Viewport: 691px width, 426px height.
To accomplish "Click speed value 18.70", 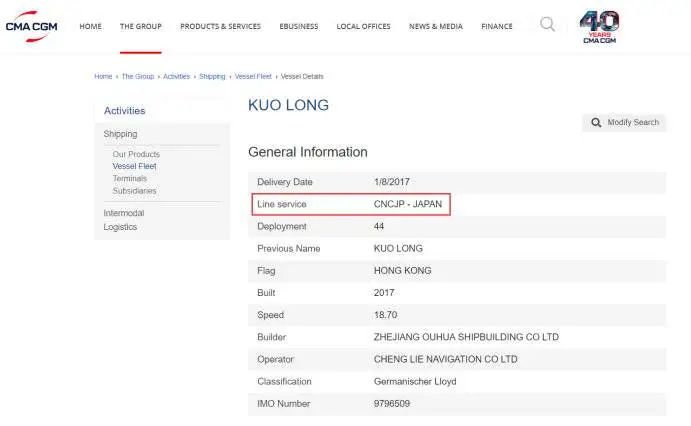I will pos(386,315).
